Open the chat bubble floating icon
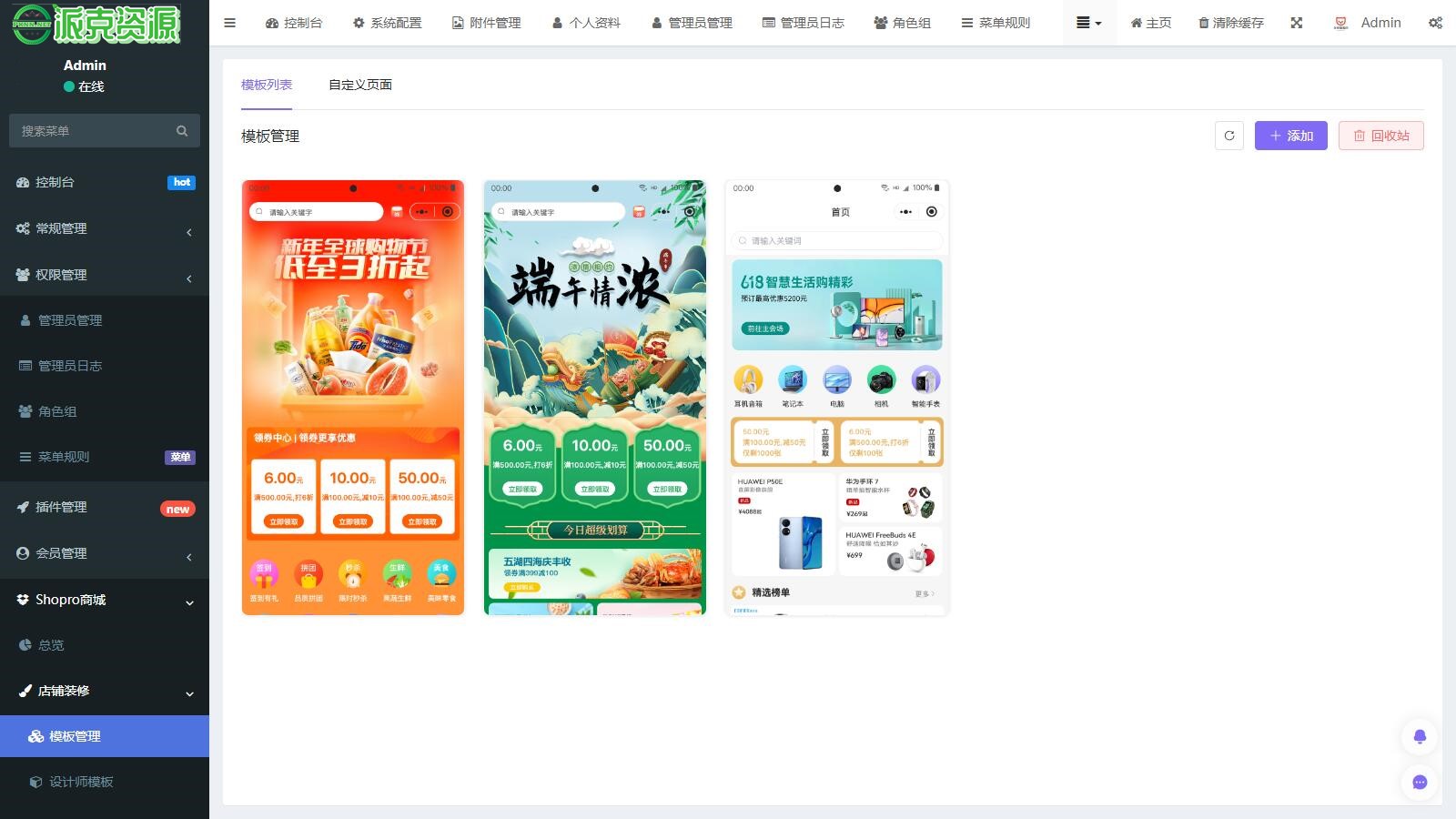 (x=1419, y=782)
